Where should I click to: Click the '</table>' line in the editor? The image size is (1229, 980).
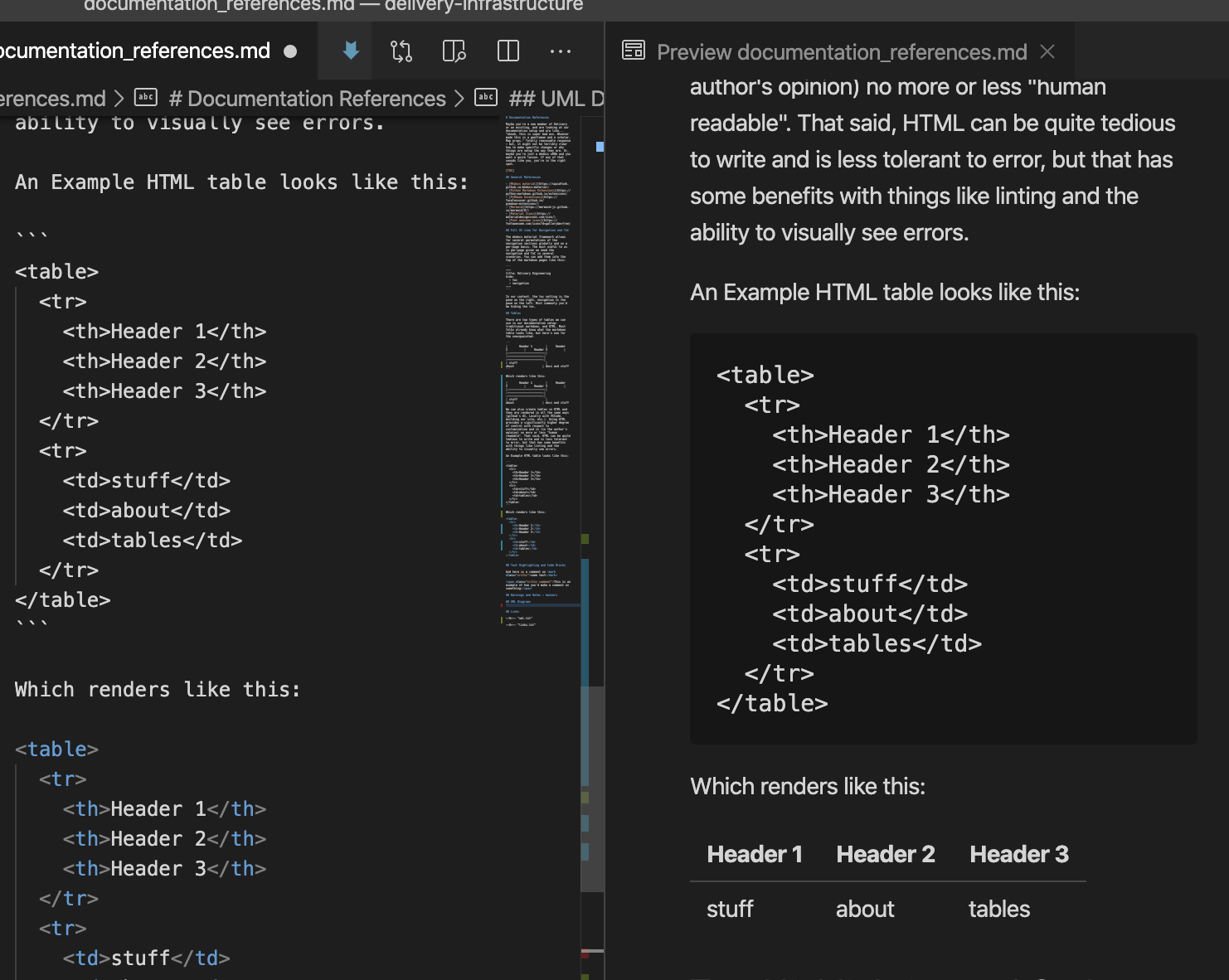pyautogui.click(x=63, y=600)
